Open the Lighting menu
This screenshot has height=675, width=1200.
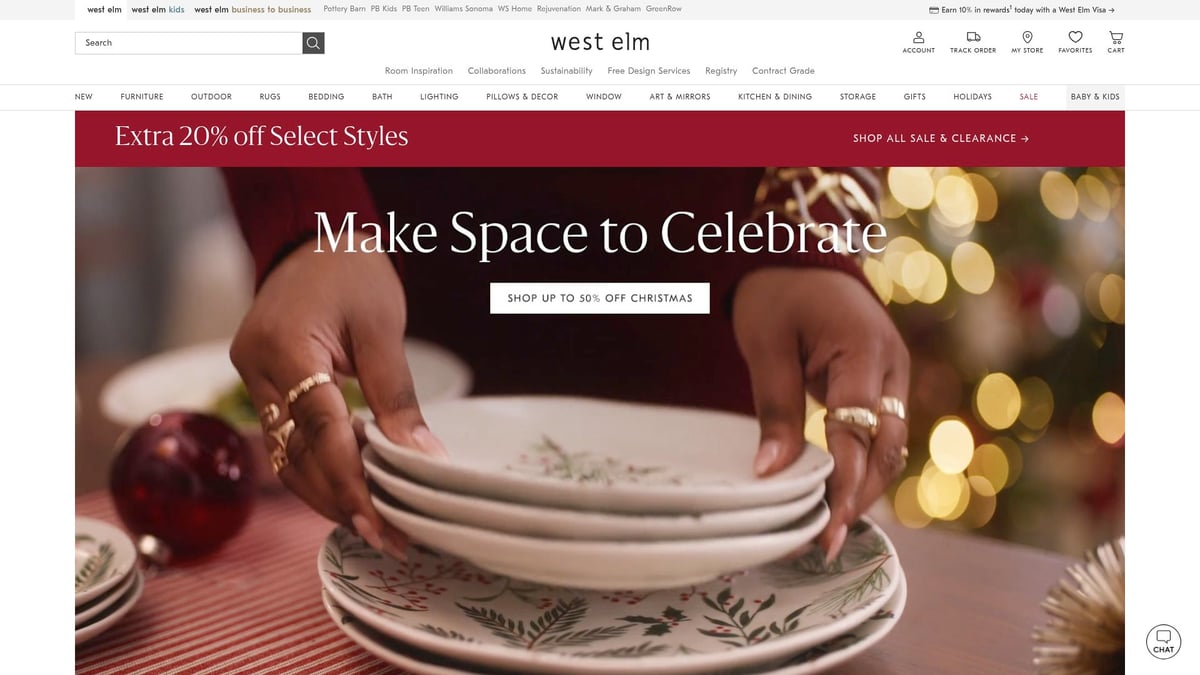(x=439, y=97)
